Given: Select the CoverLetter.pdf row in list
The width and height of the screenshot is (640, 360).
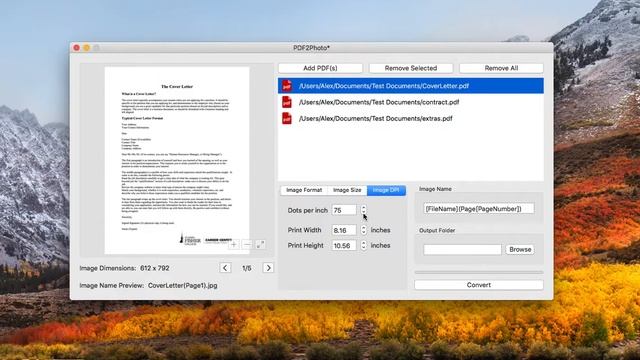Looking at the screenshot, I should [411, 86].
